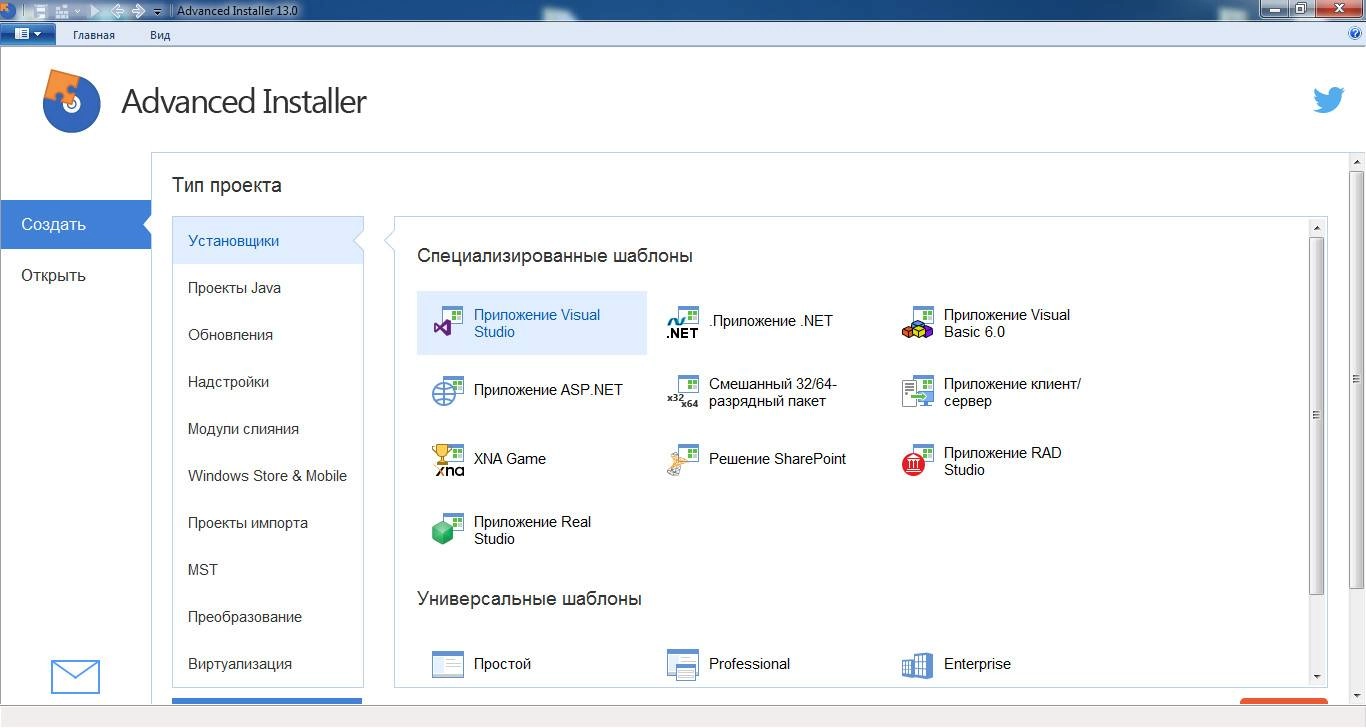Click the Forward arrow in title bar toolbar
Image resolution: width=1366 pixels, height=728 pixels.
click(138, 11)
